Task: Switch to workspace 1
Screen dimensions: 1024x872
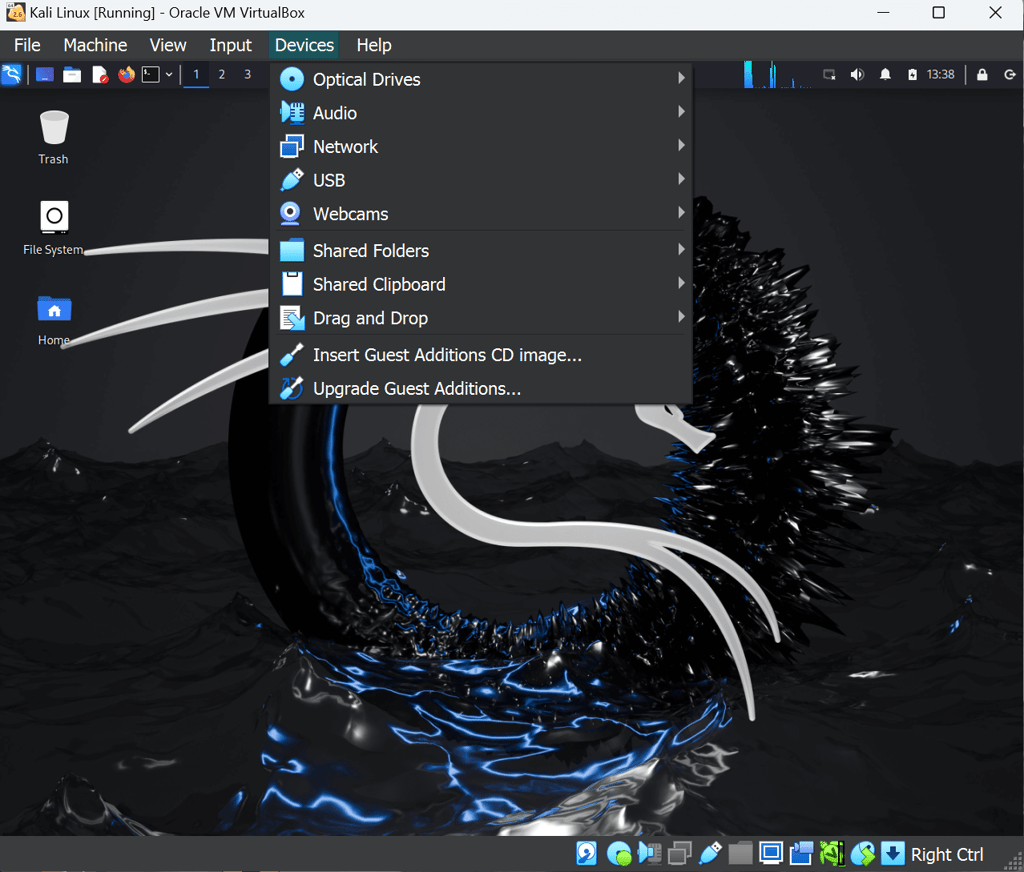Action: [x=196, y=74]
